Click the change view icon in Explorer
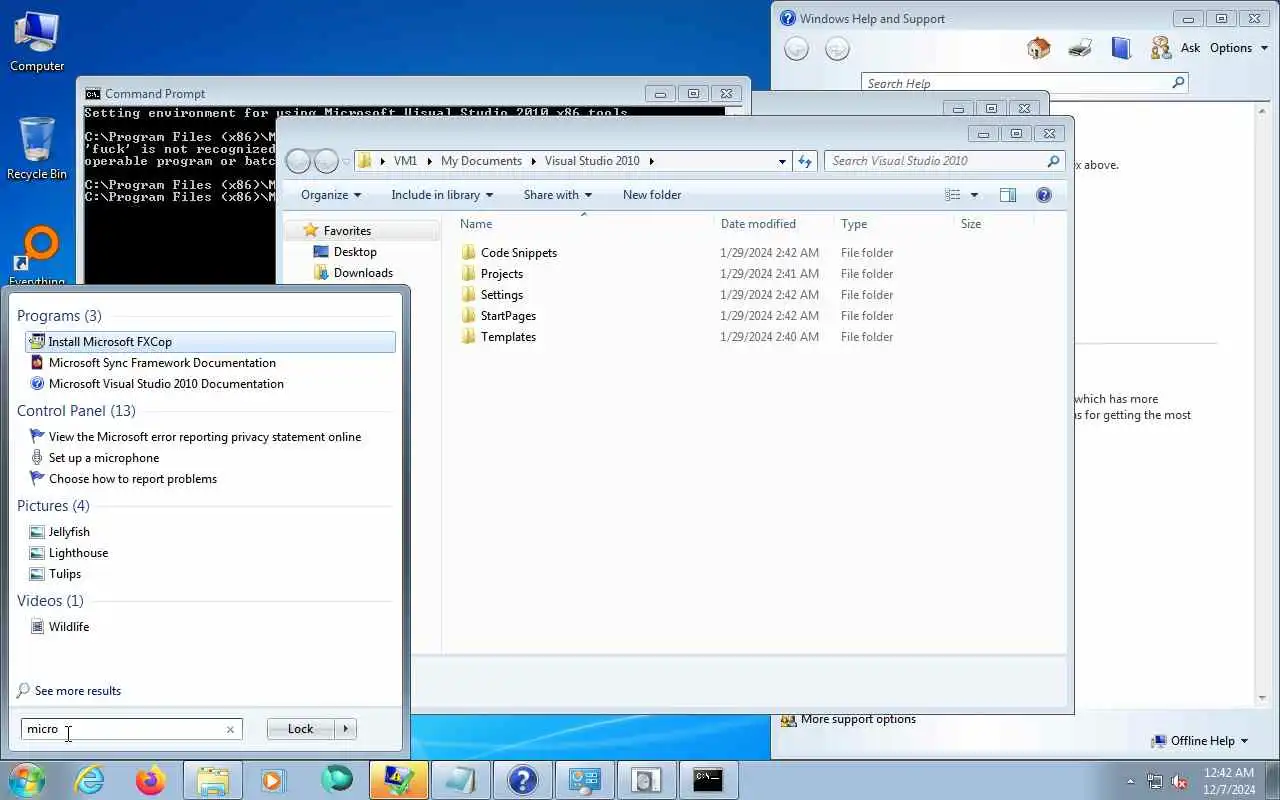The height and width of the screenshot is (800, 1280). tap(953, 195)
